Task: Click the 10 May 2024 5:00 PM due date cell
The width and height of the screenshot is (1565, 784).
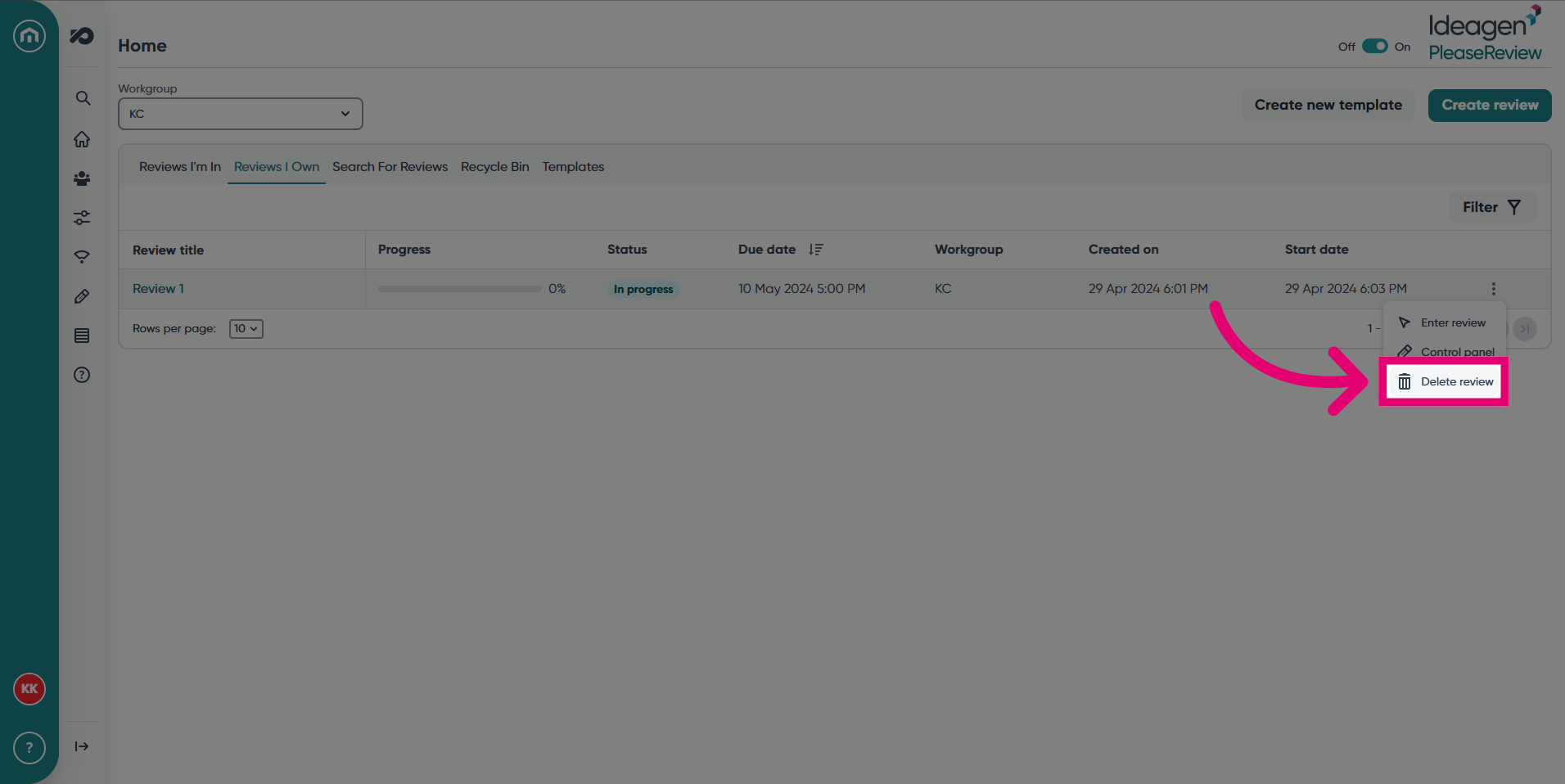Action: [802, 289]
